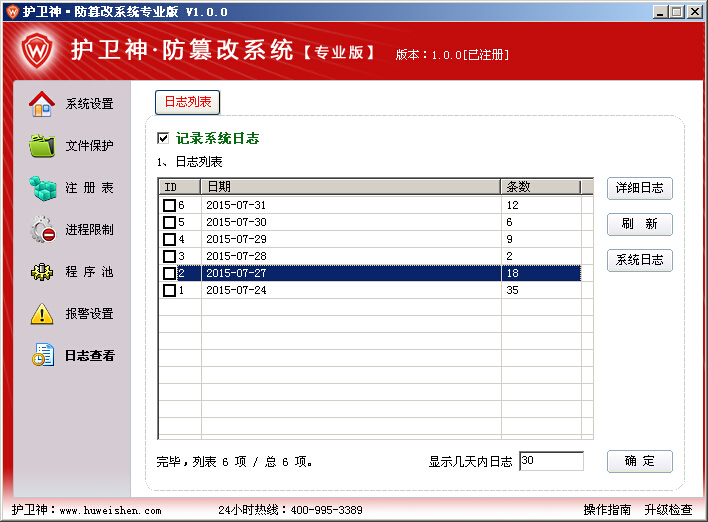Click the 详细日志 button
This screenshot has width=708, height=522.
(x=640, y=188)
